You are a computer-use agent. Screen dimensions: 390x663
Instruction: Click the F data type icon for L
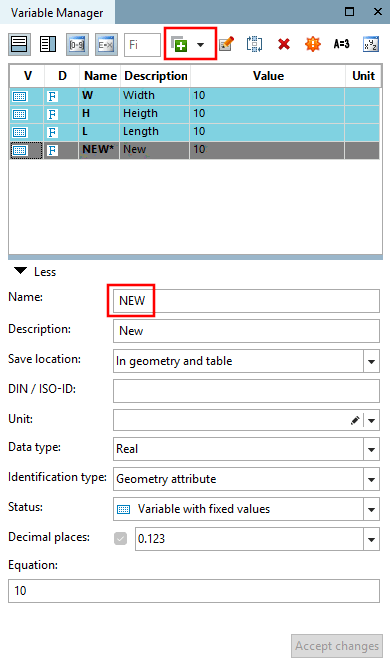52,132
